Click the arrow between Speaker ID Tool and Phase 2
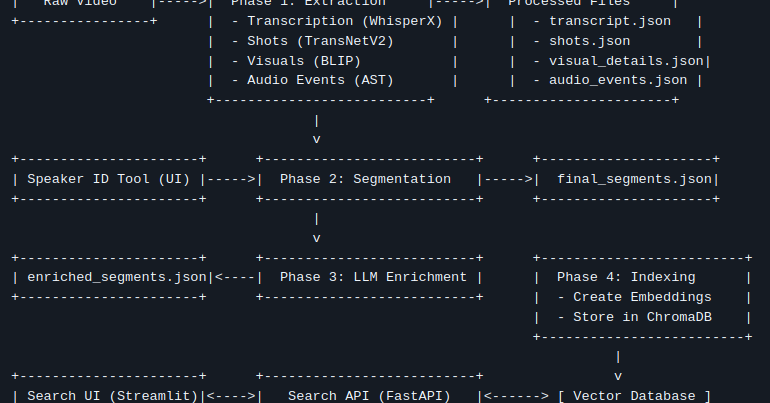 click(231, 179)
